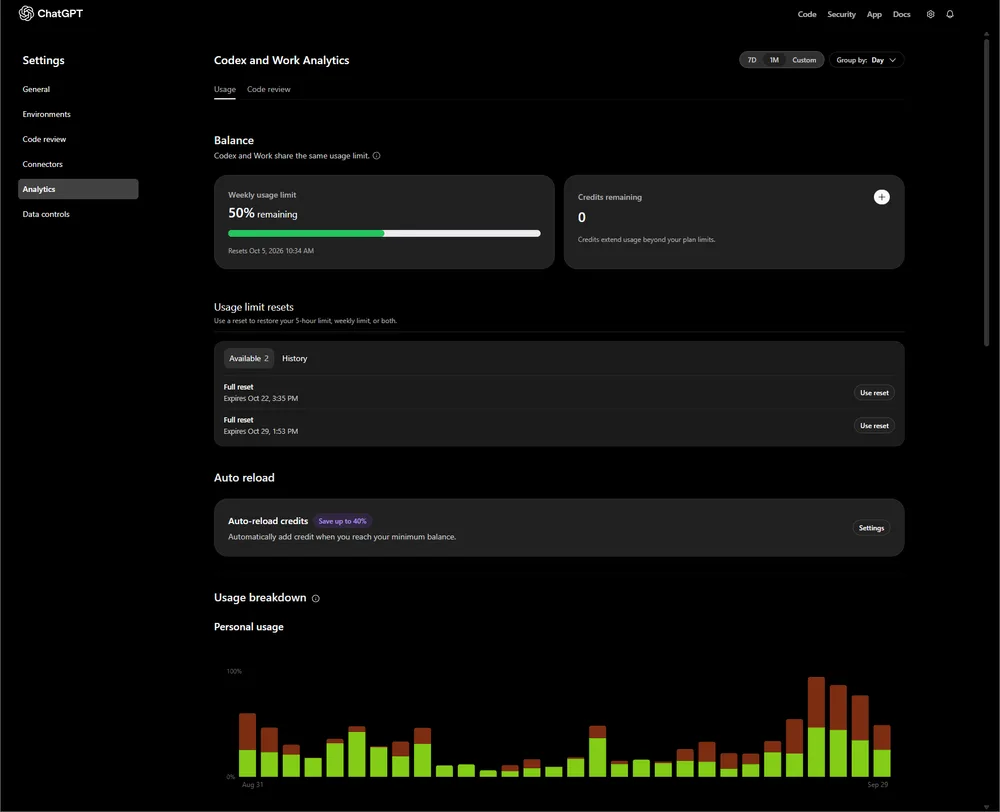
Task: Open the resets History tab
Action: tap(295, 358)
